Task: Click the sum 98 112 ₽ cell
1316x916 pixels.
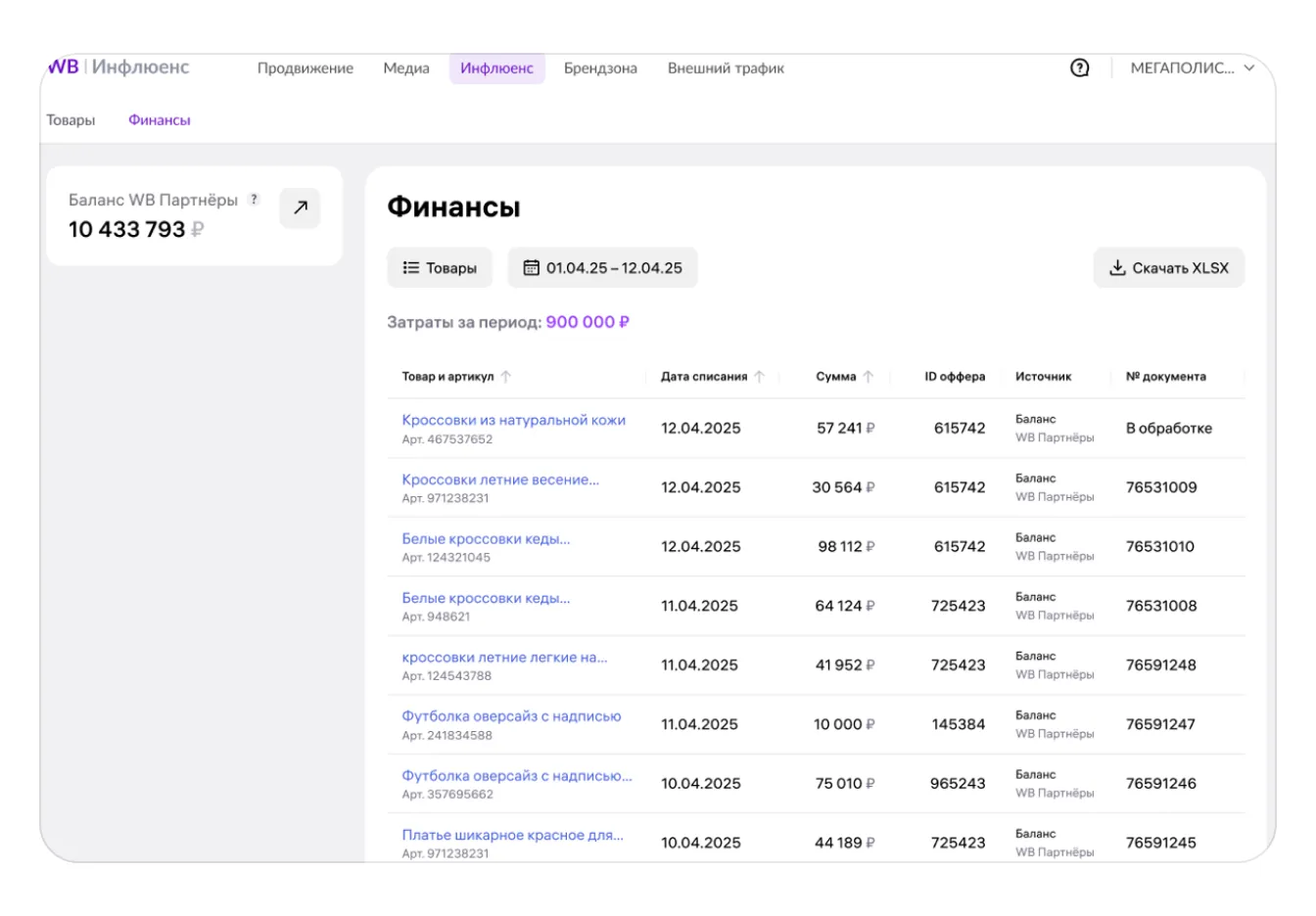Action: pyautogui.click(x=846, y=546)
